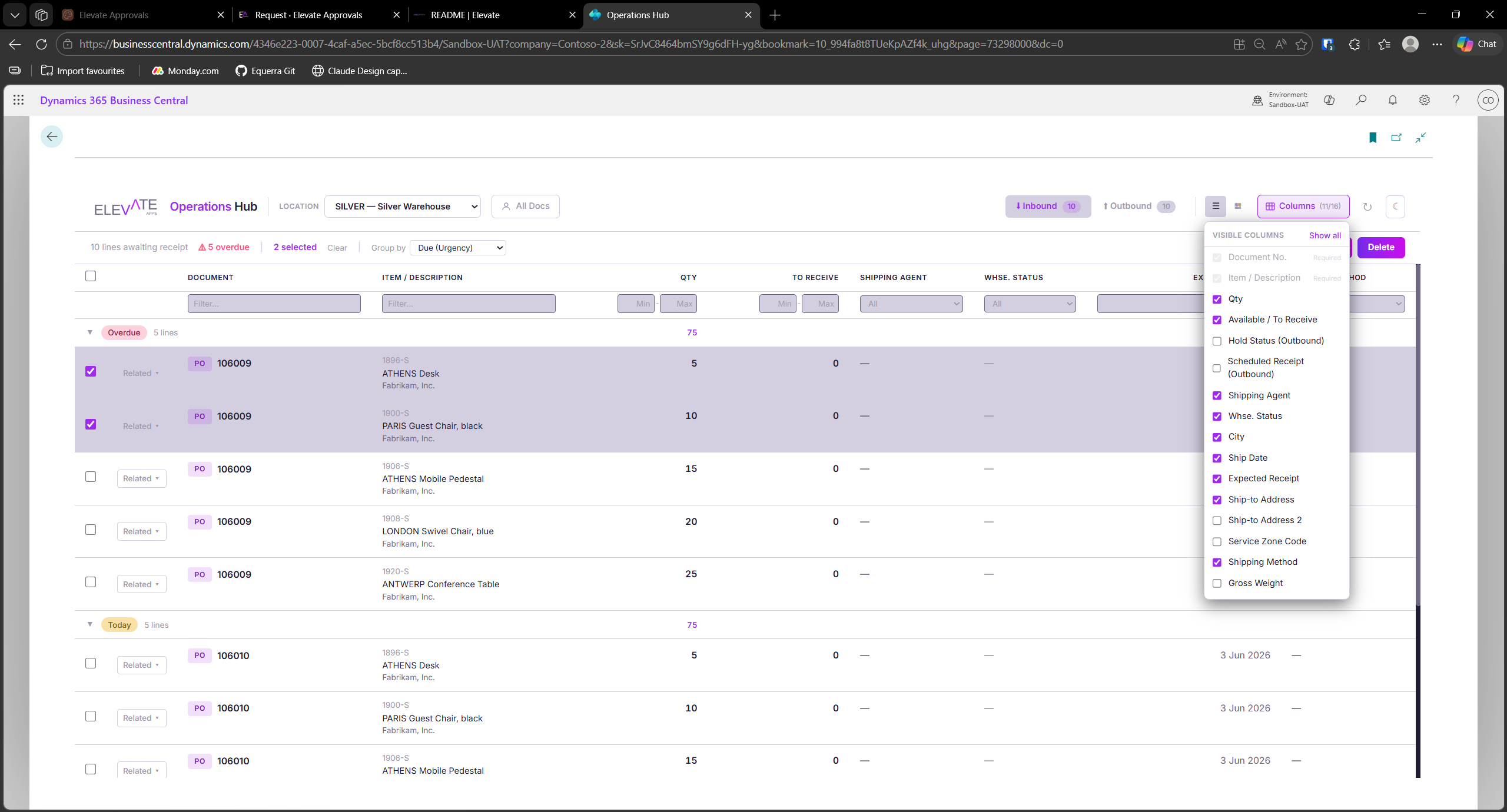Uncheck the City column checkbox
Viewport: 1507px width, 812px height.
tap(1217, 437)
